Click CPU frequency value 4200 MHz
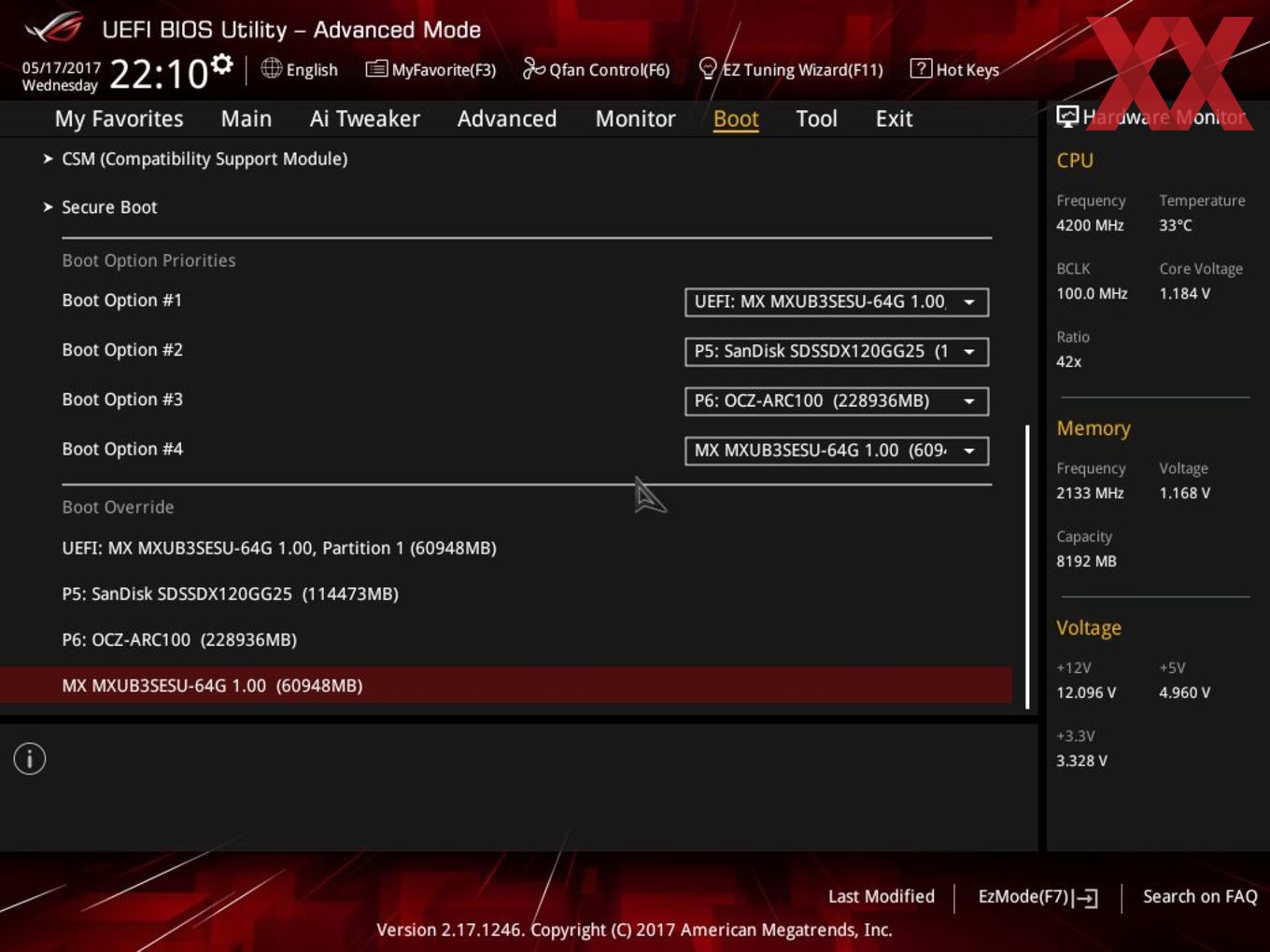This screenshot has height=952, width=1270. click(x=1090, y=225)
